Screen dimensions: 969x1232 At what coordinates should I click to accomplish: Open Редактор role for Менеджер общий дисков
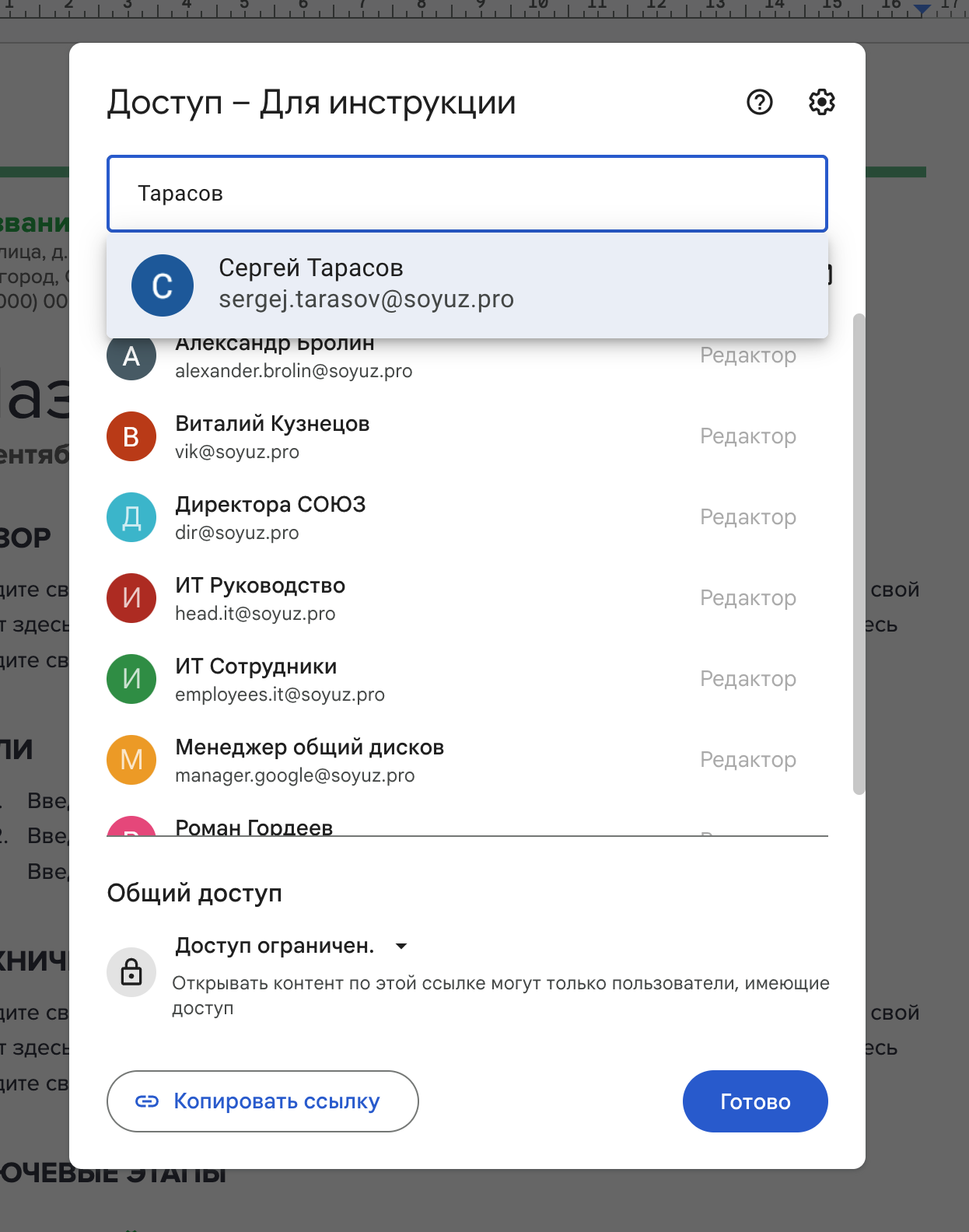point(748,760)
